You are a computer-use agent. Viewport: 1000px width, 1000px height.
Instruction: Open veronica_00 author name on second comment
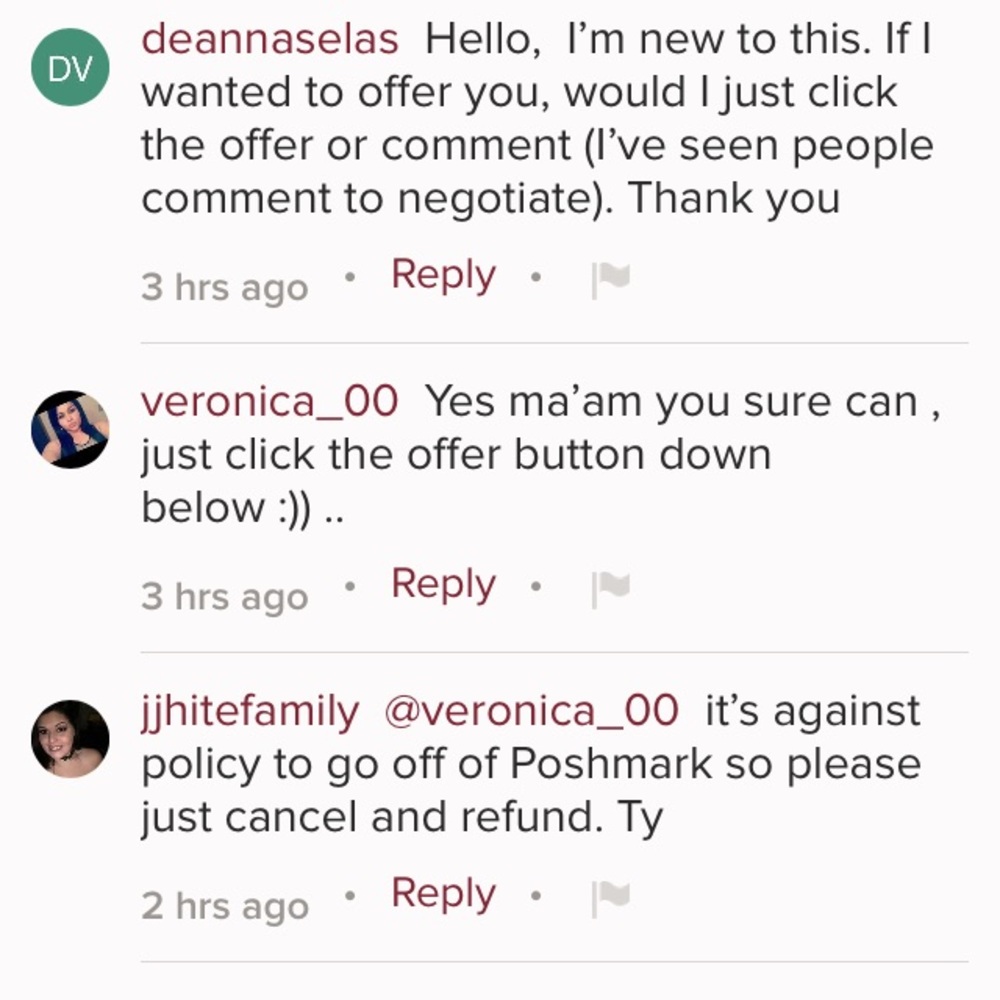pyautogui.click(x=269, y=402)
